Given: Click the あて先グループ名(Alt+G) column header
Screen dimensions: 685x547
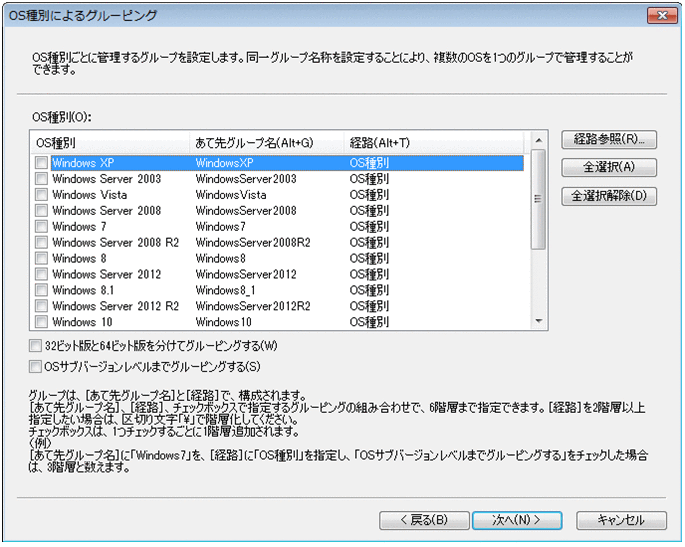Looking at the screenshot, I should [266, 143].
